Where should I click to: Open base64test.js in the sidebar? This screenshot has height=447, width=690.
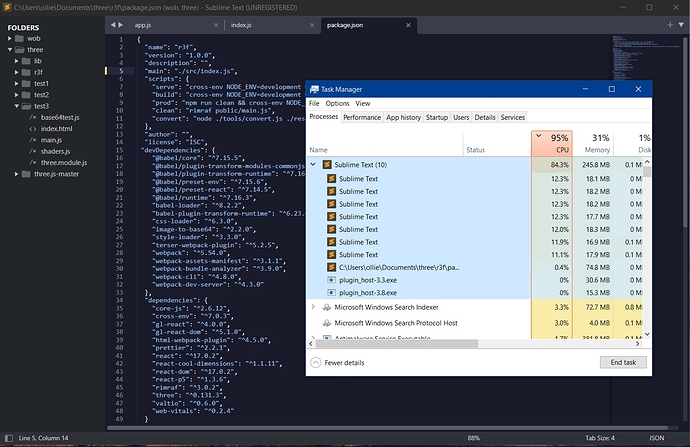(x=60, y=117)
